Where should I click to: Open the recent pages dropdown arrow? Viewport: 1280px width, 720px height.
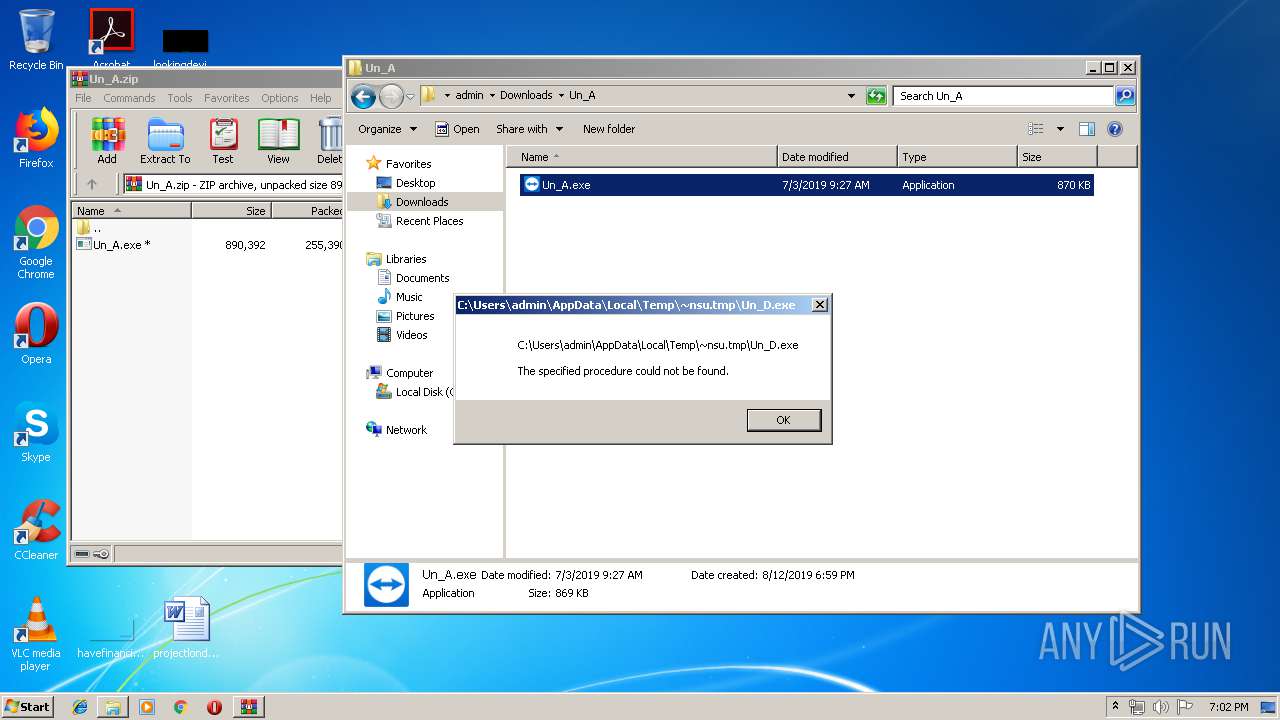[x=410, y=96]
